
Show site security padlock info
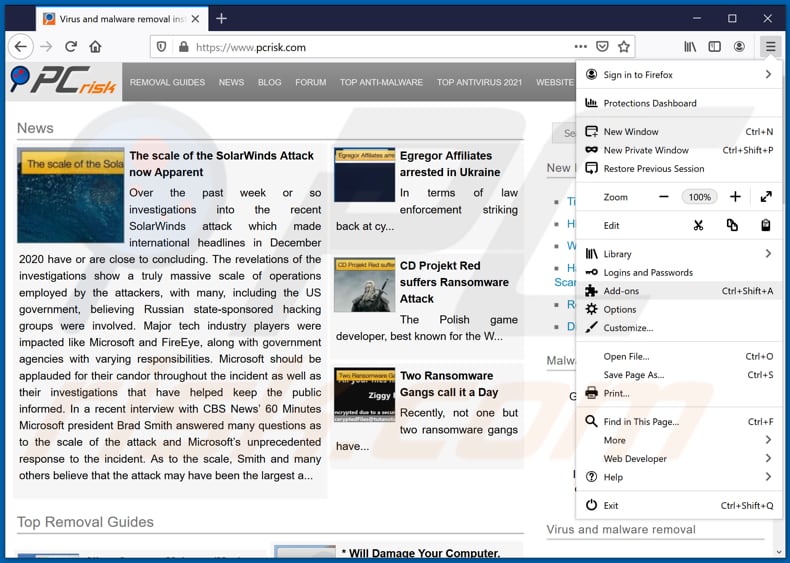[x=183, y=47]
